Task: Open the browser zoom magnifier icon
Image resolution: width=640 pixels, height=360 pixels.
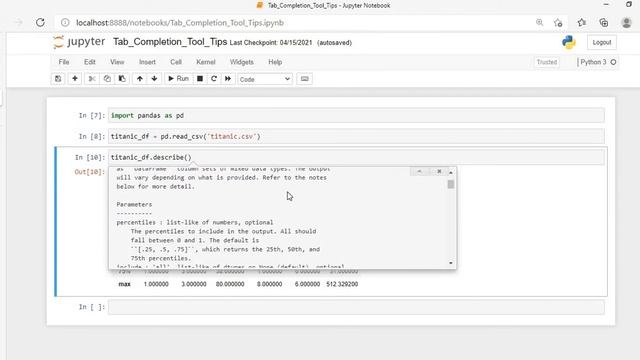Action: click(x=539, y=22)
